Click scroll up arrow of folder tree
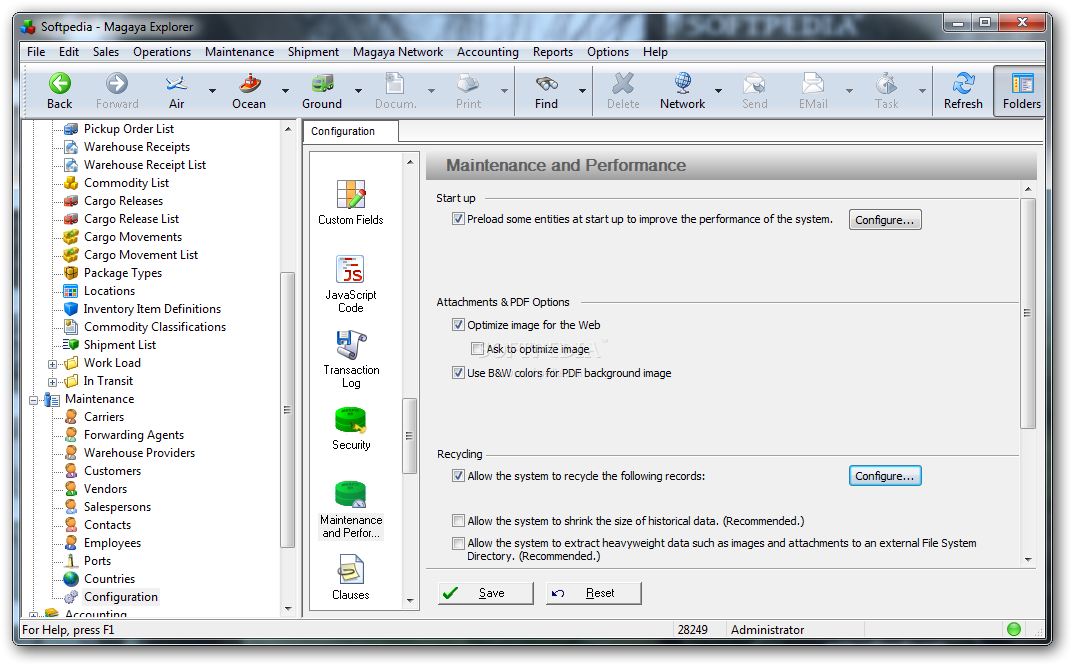1073x666 pixels. click(287, 129)
